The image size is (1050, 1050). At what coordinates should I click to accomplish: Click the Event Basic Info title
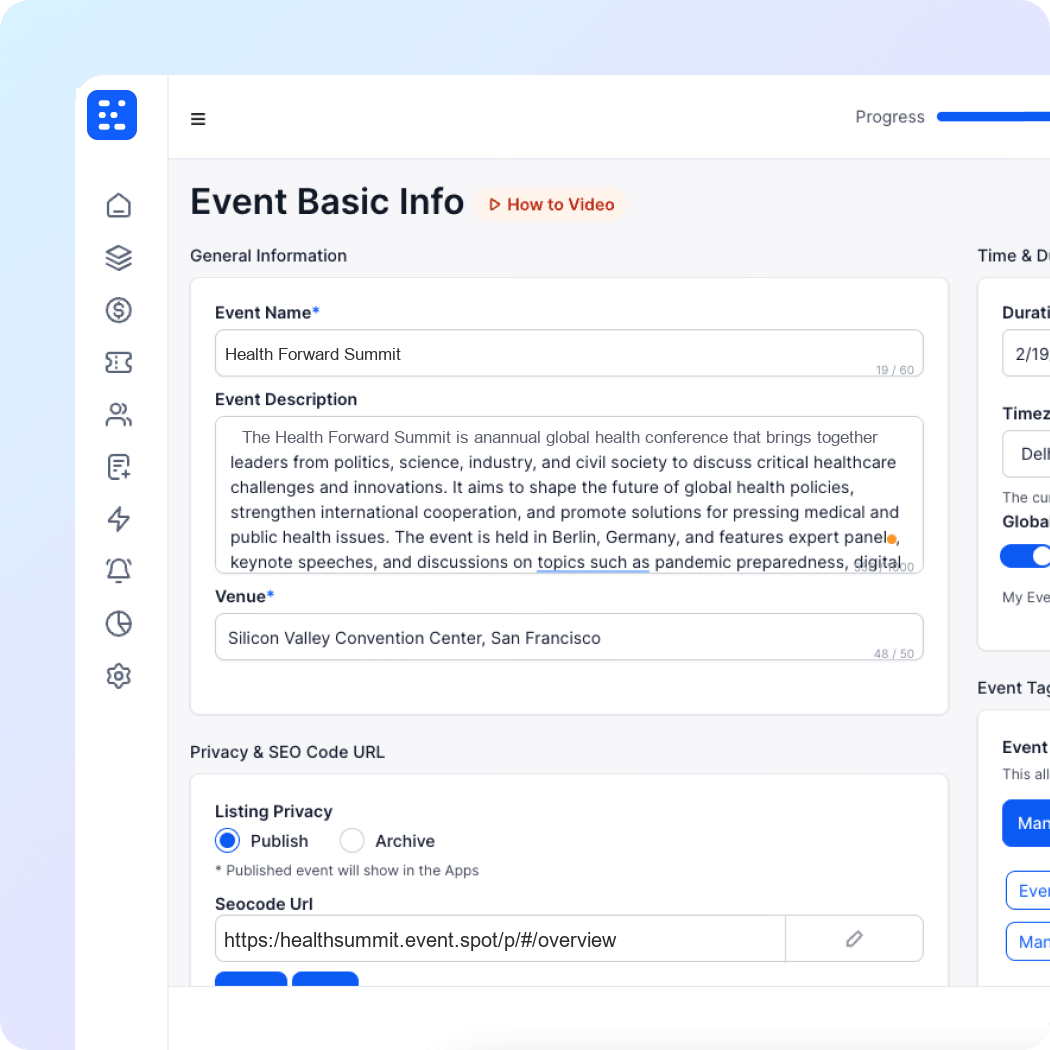pyautogui.click(x=327, y=202)
